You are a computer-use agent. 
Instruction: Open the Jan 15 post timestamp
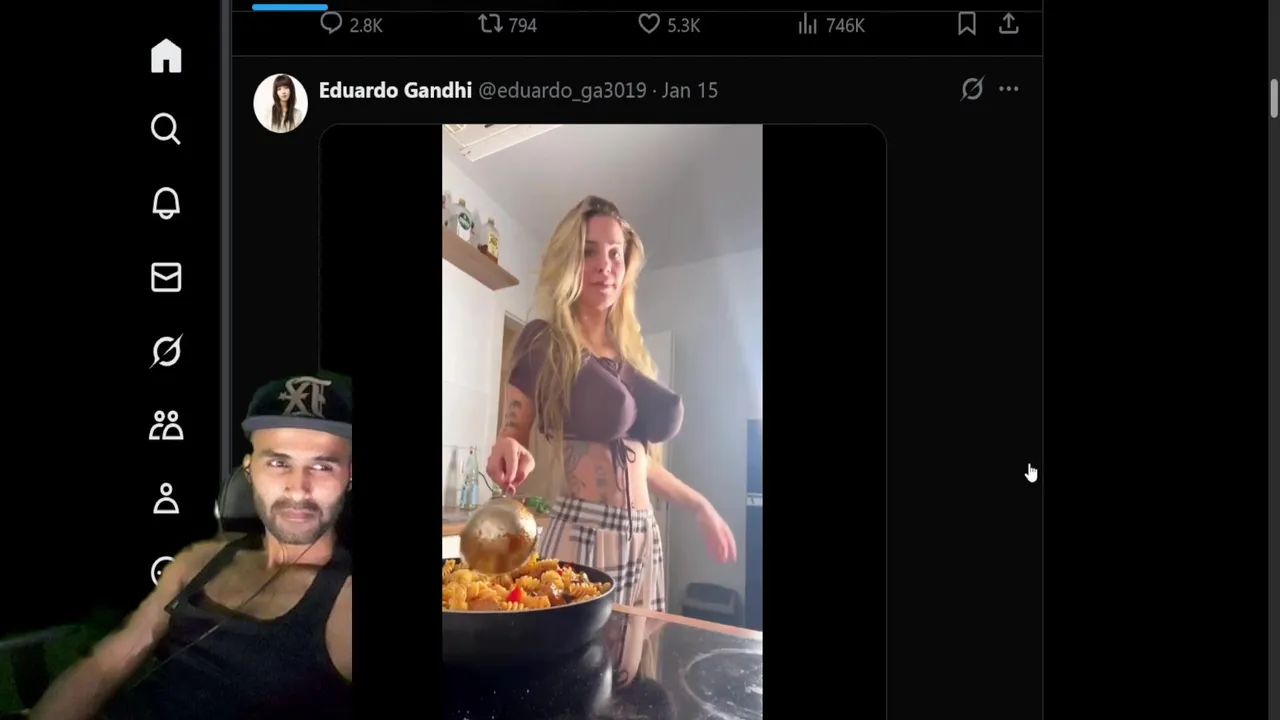pyautogui.click(x=690, y=90)
